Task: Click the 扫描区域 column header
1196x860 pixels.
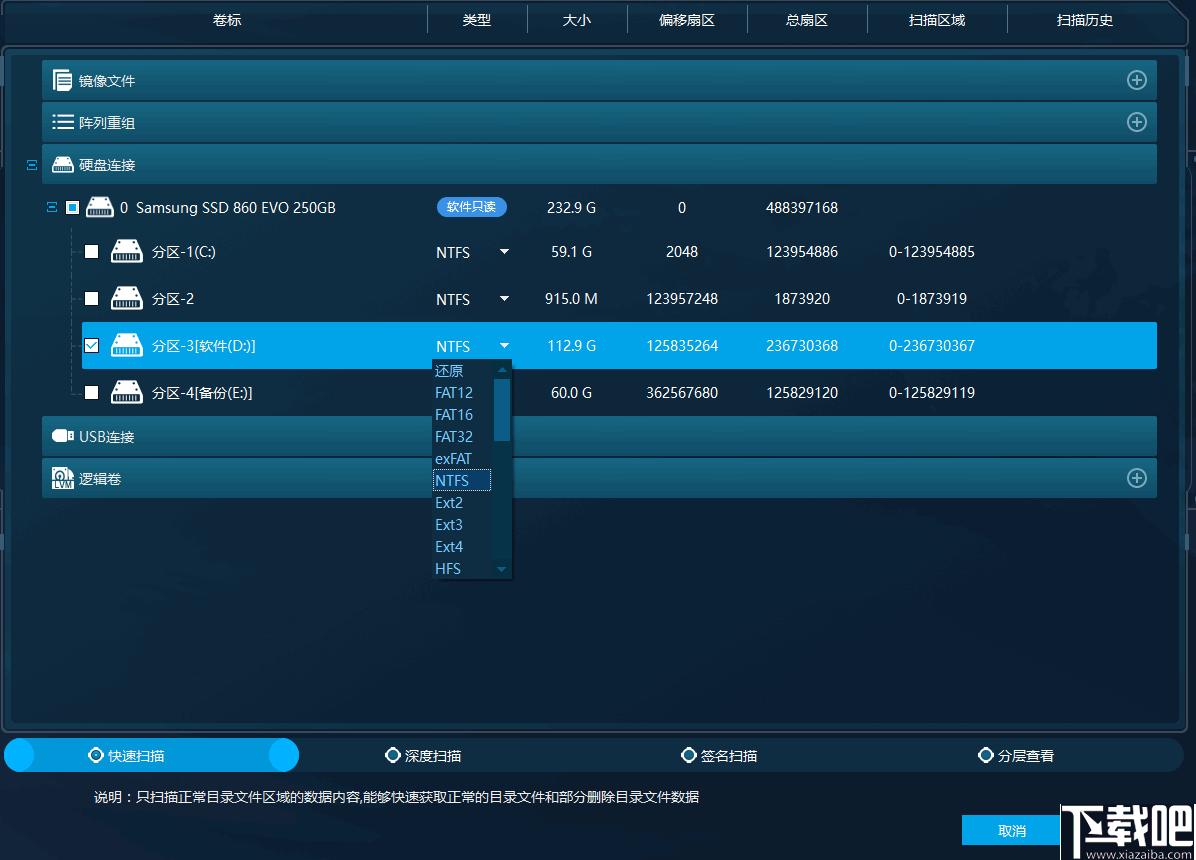Action: click(937, 20)
